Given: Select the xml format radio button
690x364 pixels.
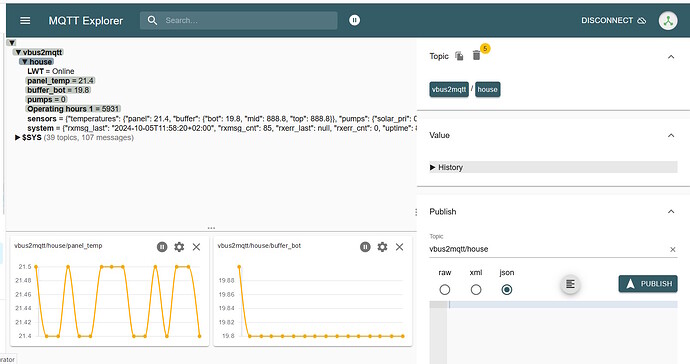Looking at the screenshot, I should pos(476,290).
